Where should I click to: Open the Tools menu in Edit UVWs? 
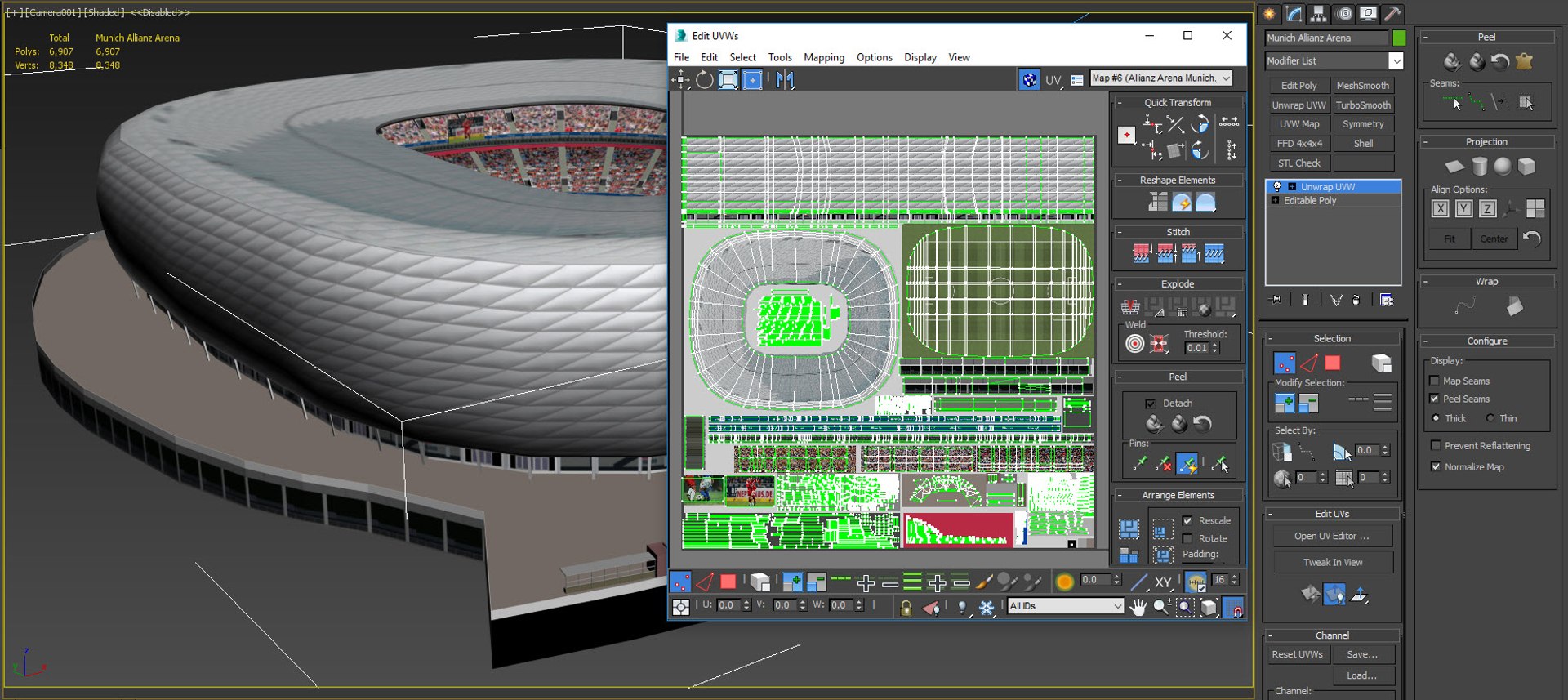point(780,57)
